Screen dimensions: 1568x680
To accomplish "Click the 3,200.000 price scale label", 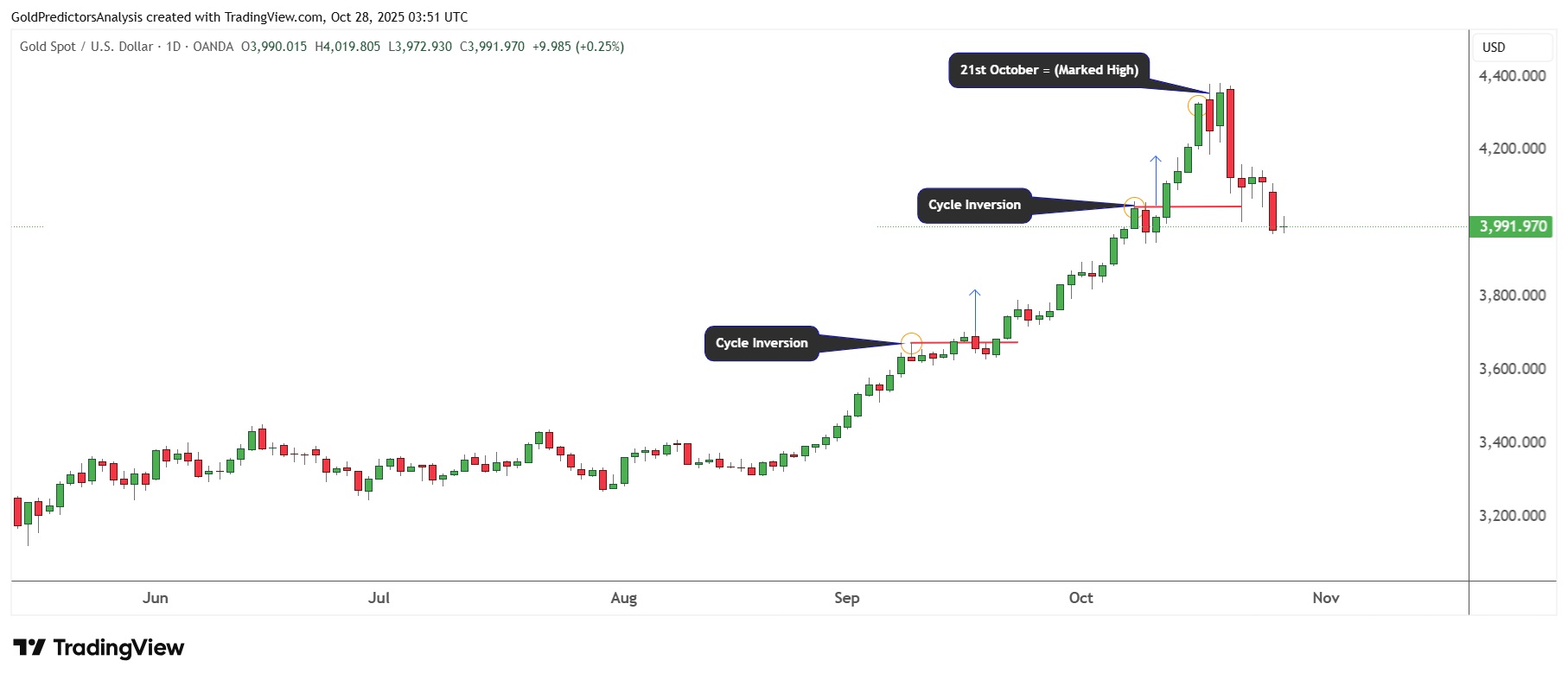I will coord(1512,516).
